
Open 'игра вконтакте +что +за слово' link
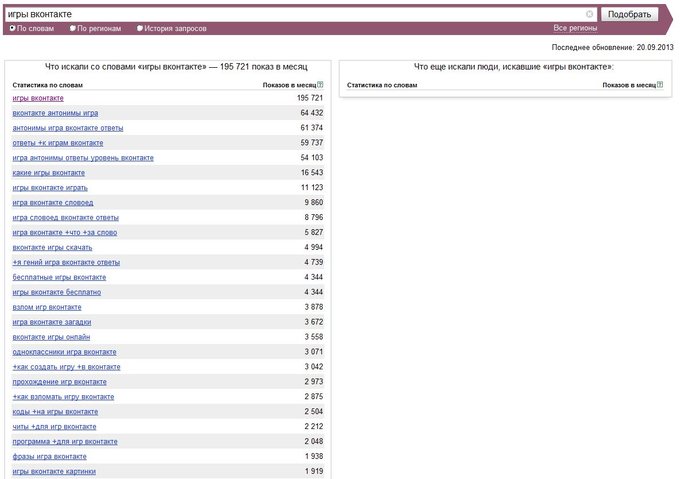[x=65, y=233]
